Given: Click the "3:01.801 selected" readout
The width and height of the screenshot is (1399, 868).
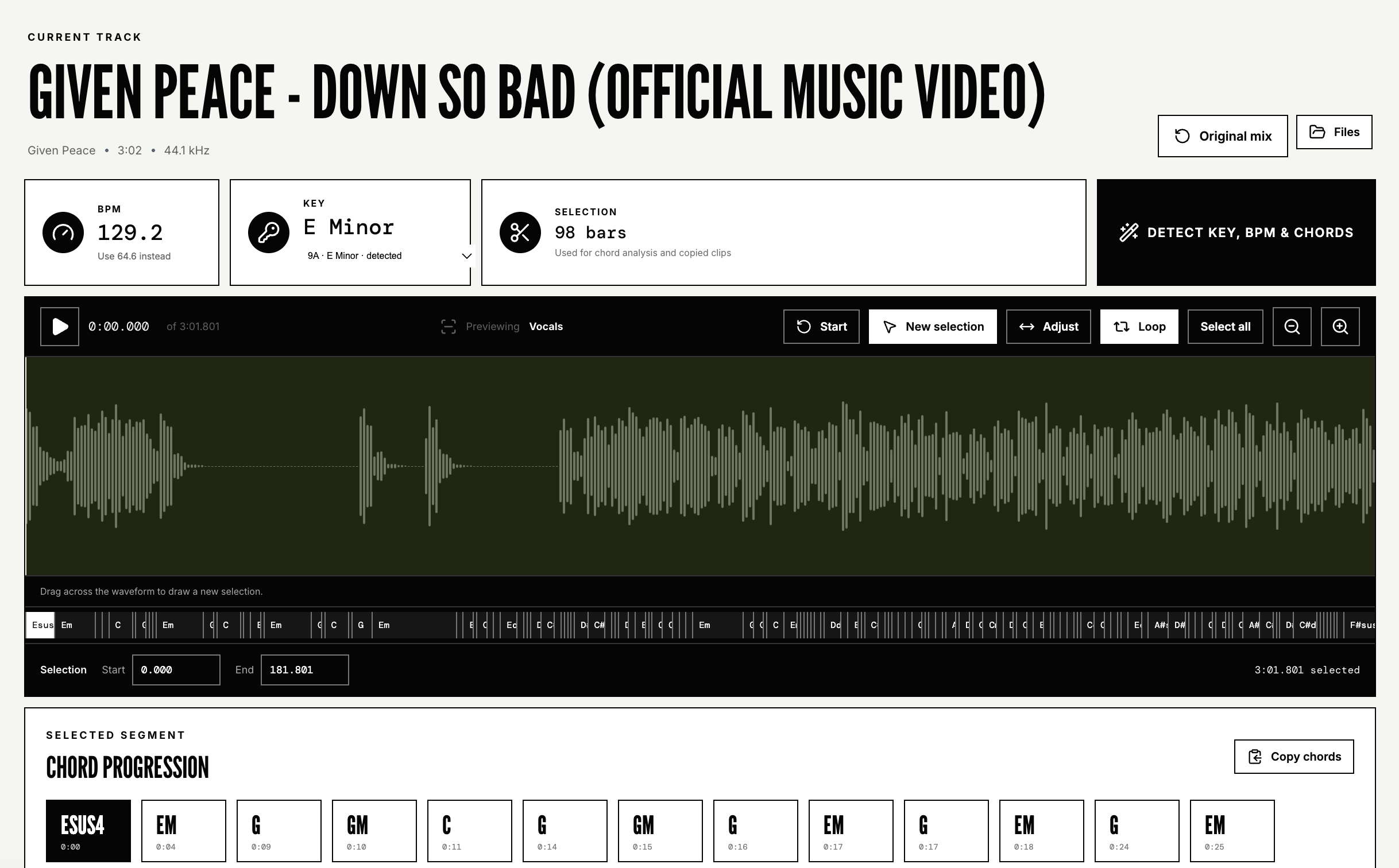Looking at the screenshot, I should coord(1307,670).
